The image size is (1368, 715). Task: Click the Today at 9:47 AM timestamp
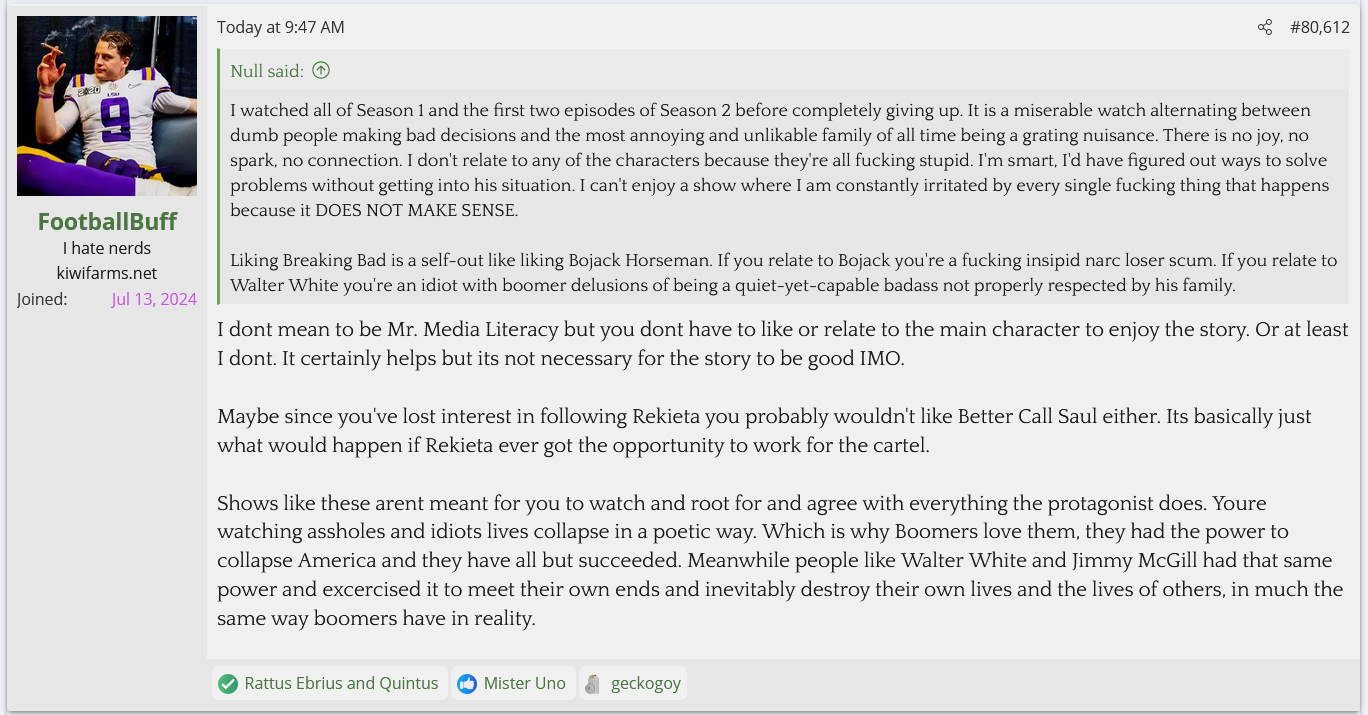[281, 27]
